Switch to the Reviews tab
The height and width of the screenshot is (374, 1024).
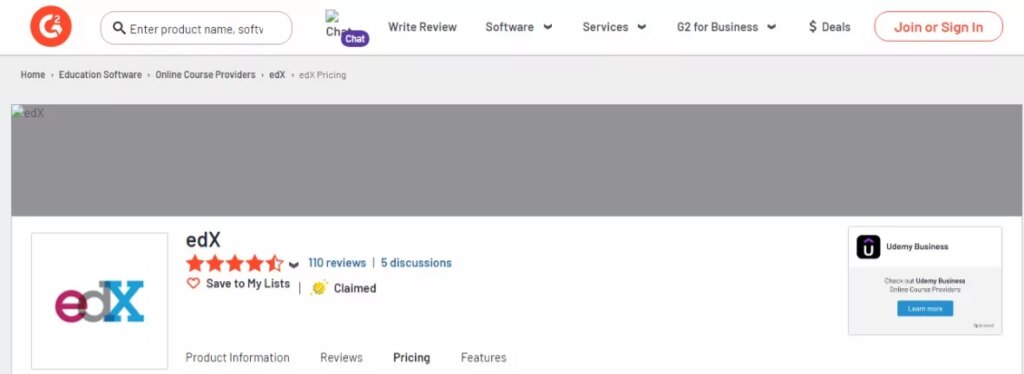point(341,358)
